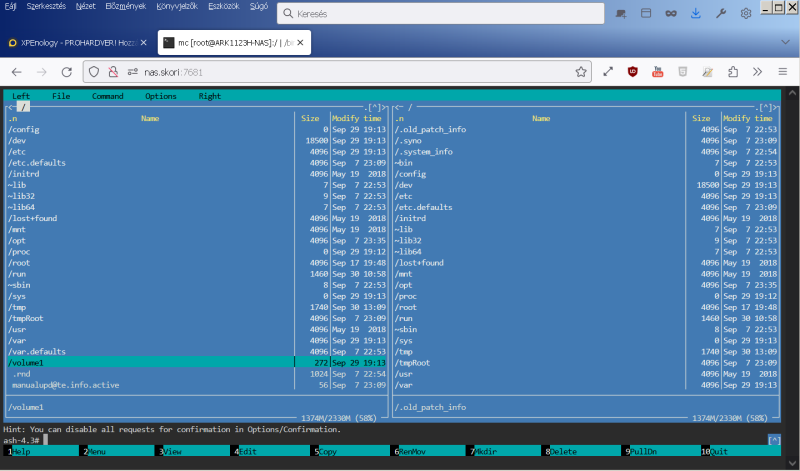This screenshot has width=800, height=471.
Task: Reload the nas.skori page
Action: (66, 72)
